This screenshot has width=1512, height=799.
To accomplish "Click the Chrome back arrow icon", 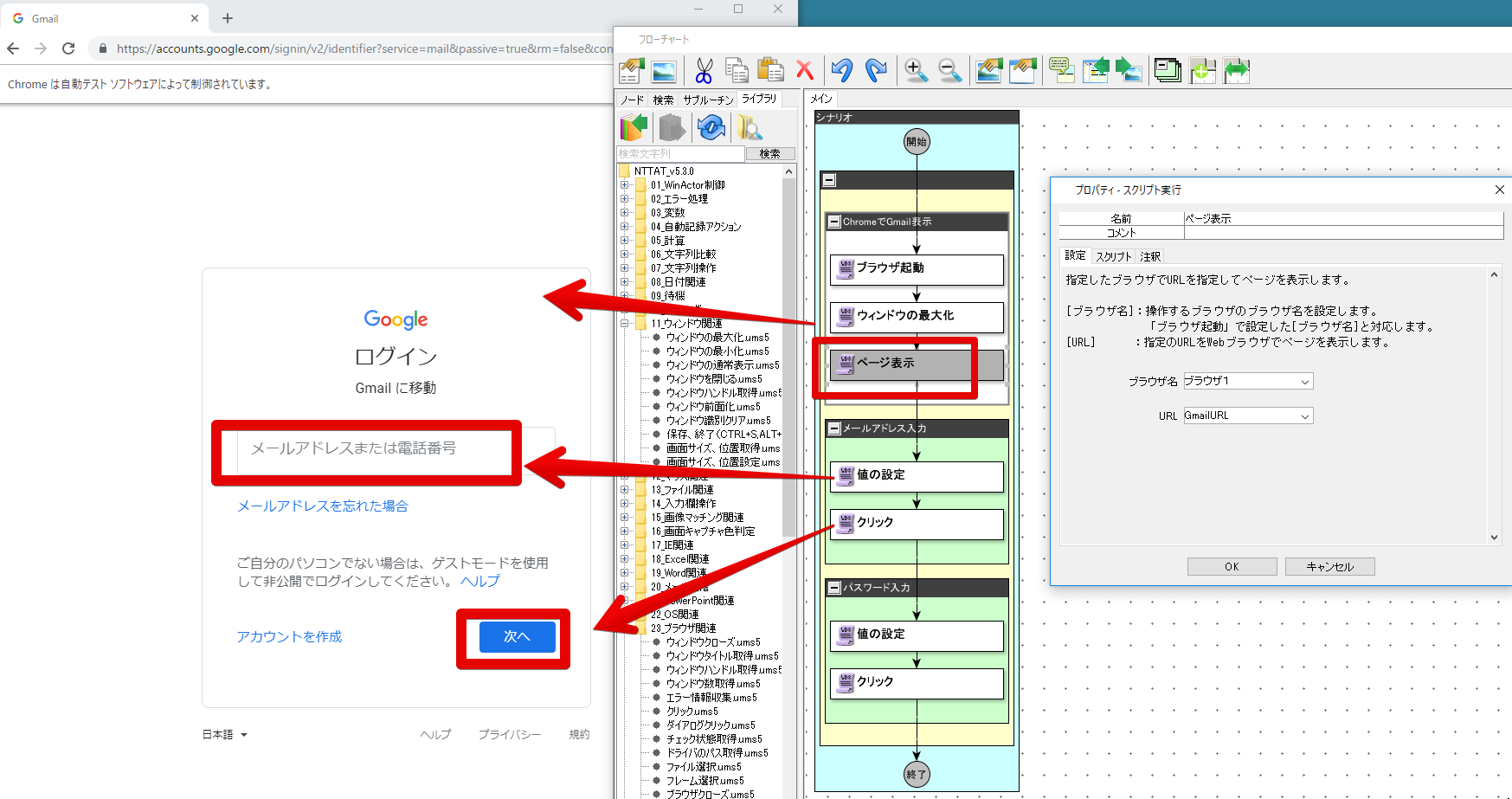I will click(13, 48).
